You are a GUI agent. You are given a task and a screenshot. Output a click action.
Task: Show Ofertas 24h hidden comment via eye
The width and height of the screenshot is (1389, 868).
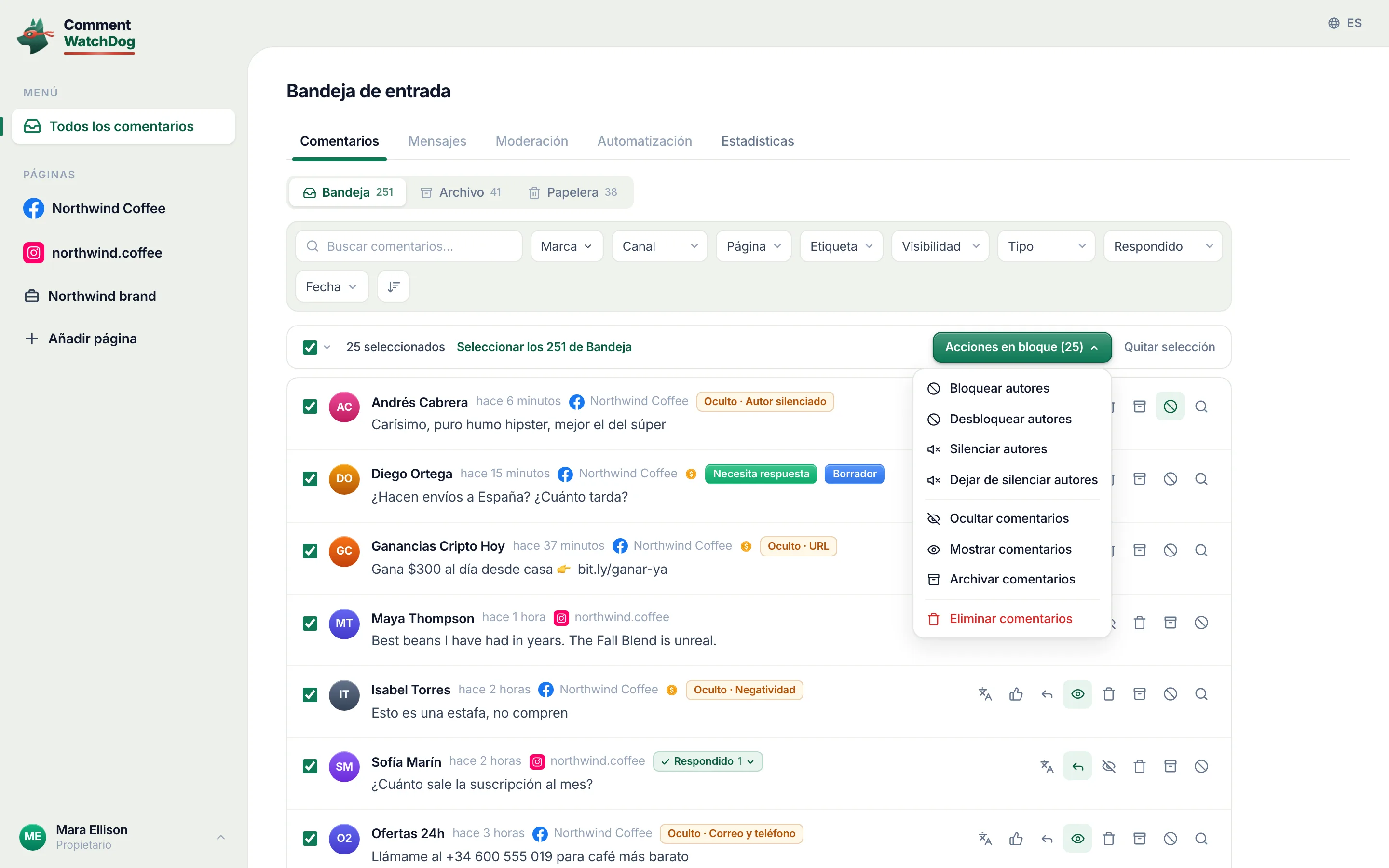click(x=1077, y=839)
